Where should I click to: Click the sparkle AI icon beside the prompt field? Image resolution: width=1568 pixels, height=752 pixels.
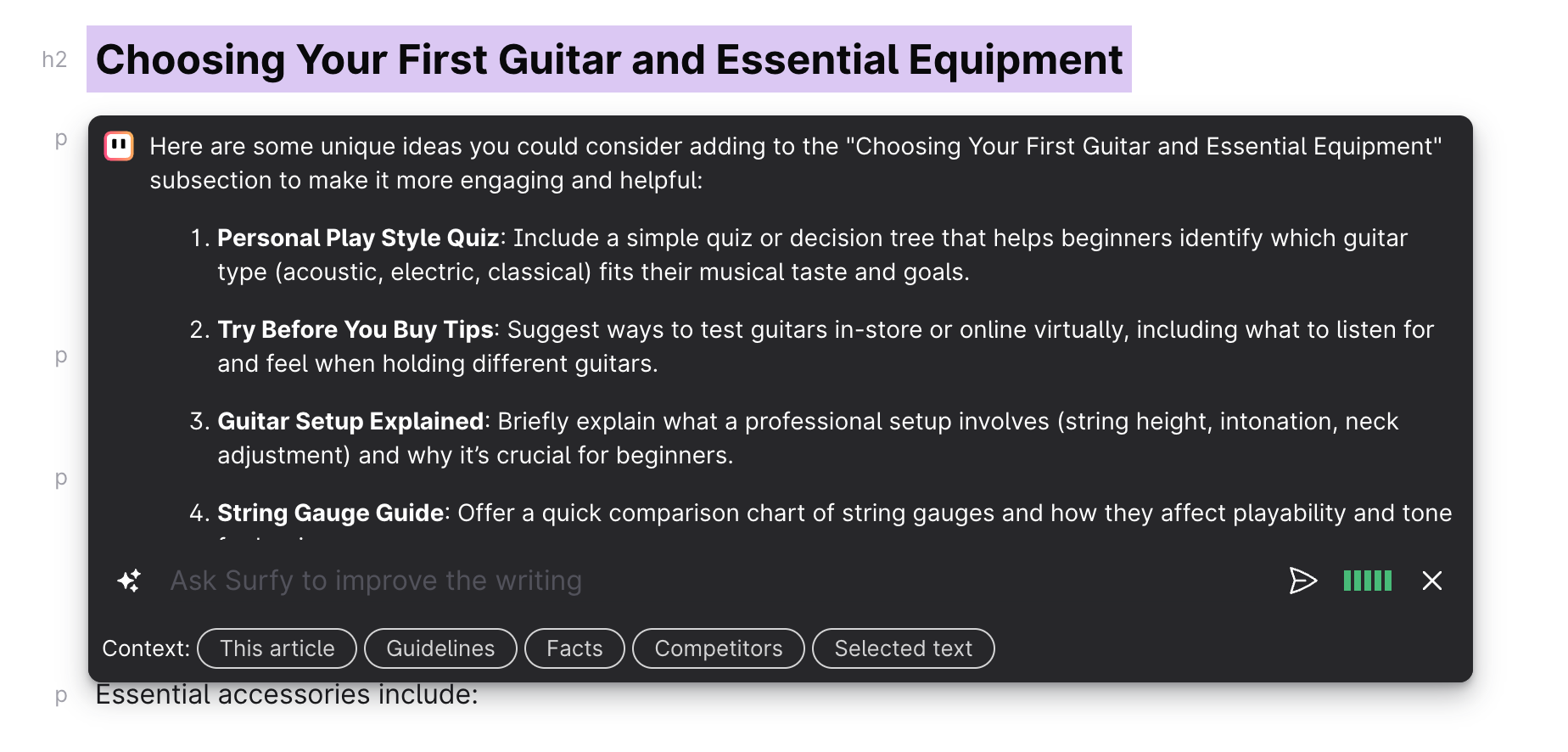[129, 581]
